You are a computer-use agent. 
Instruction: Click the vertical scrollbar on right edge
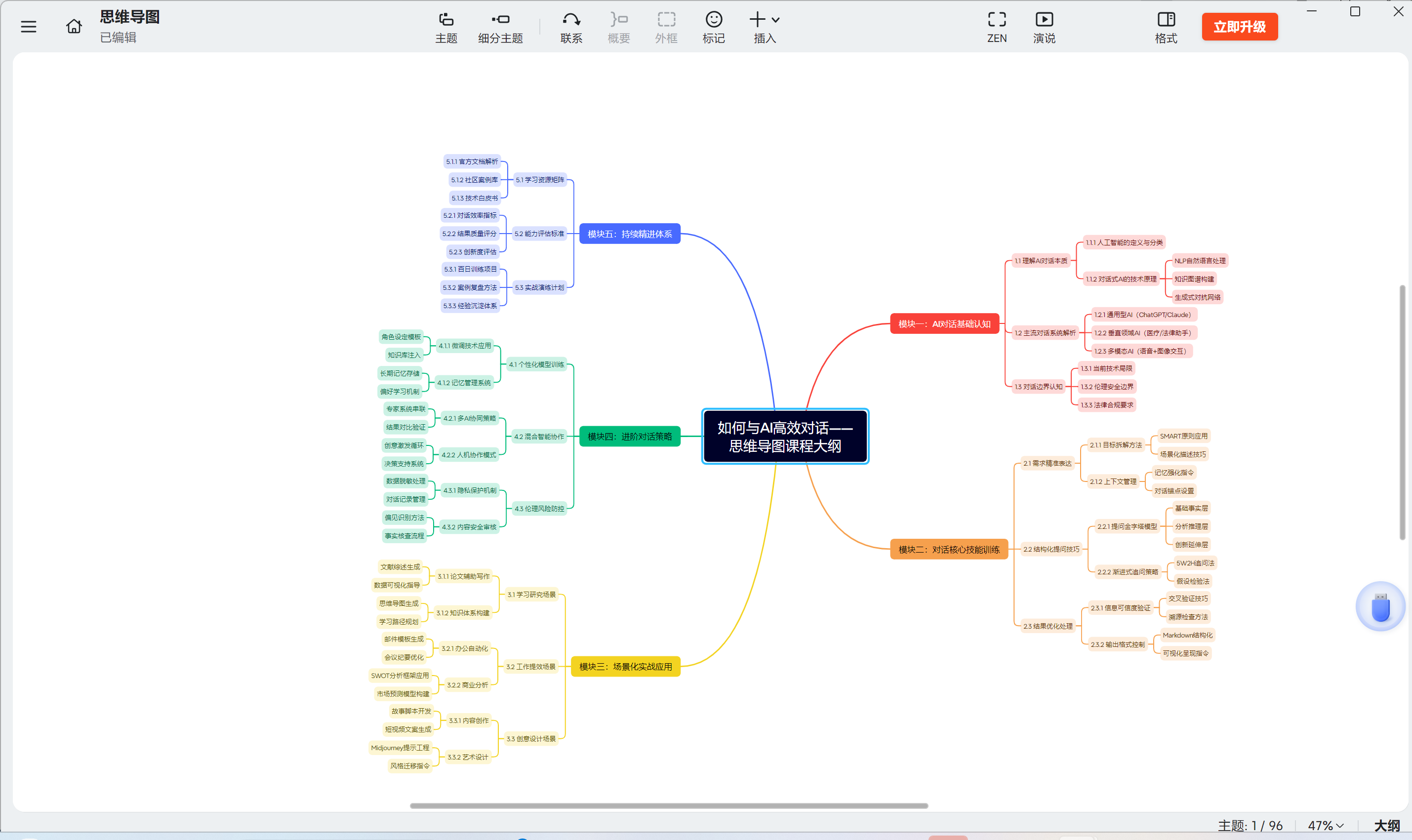pyautogui.click(x=1402, y=412)
